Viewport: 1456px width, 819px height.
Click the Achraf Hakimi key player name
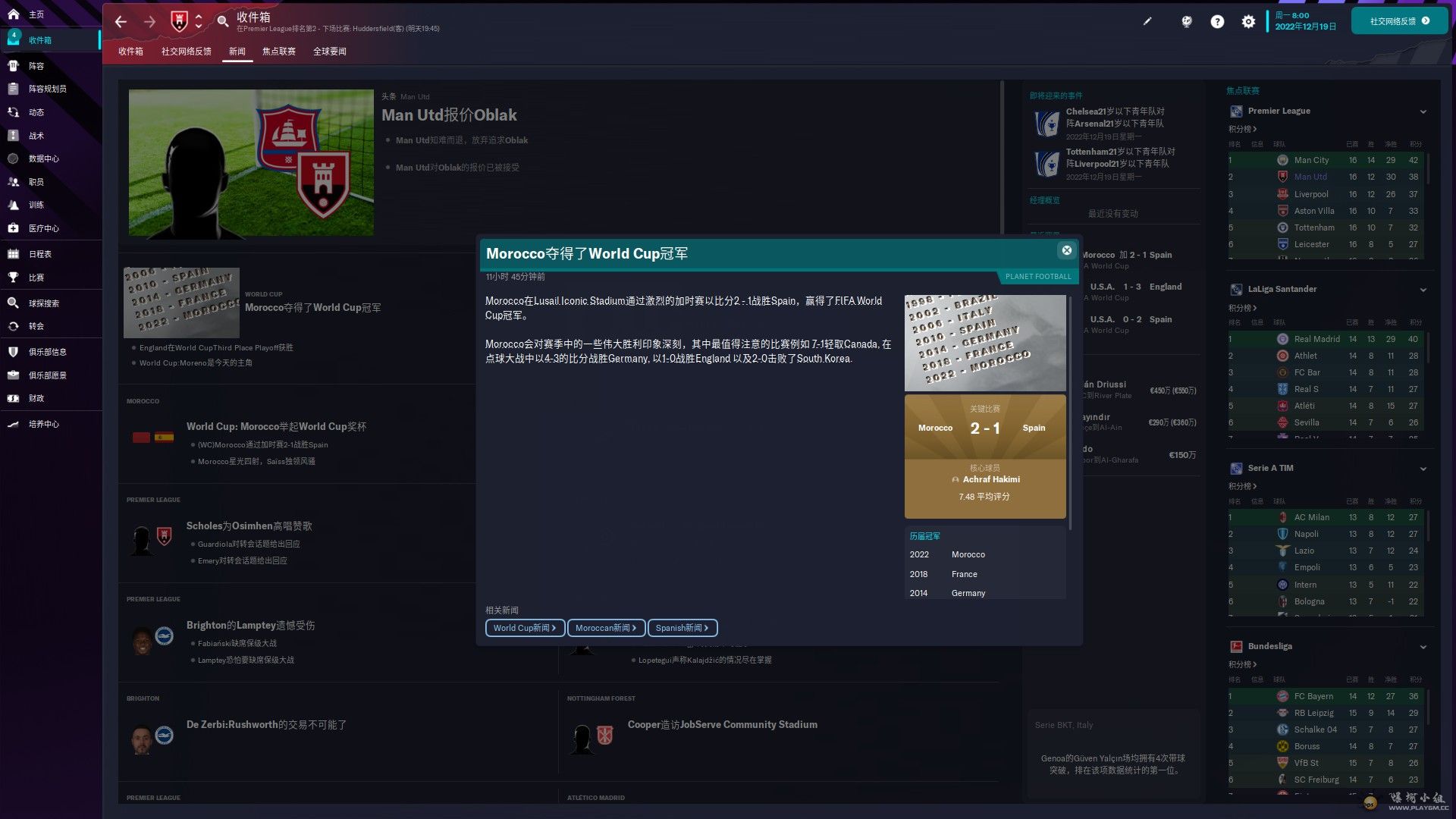click(x=991, y=479)
